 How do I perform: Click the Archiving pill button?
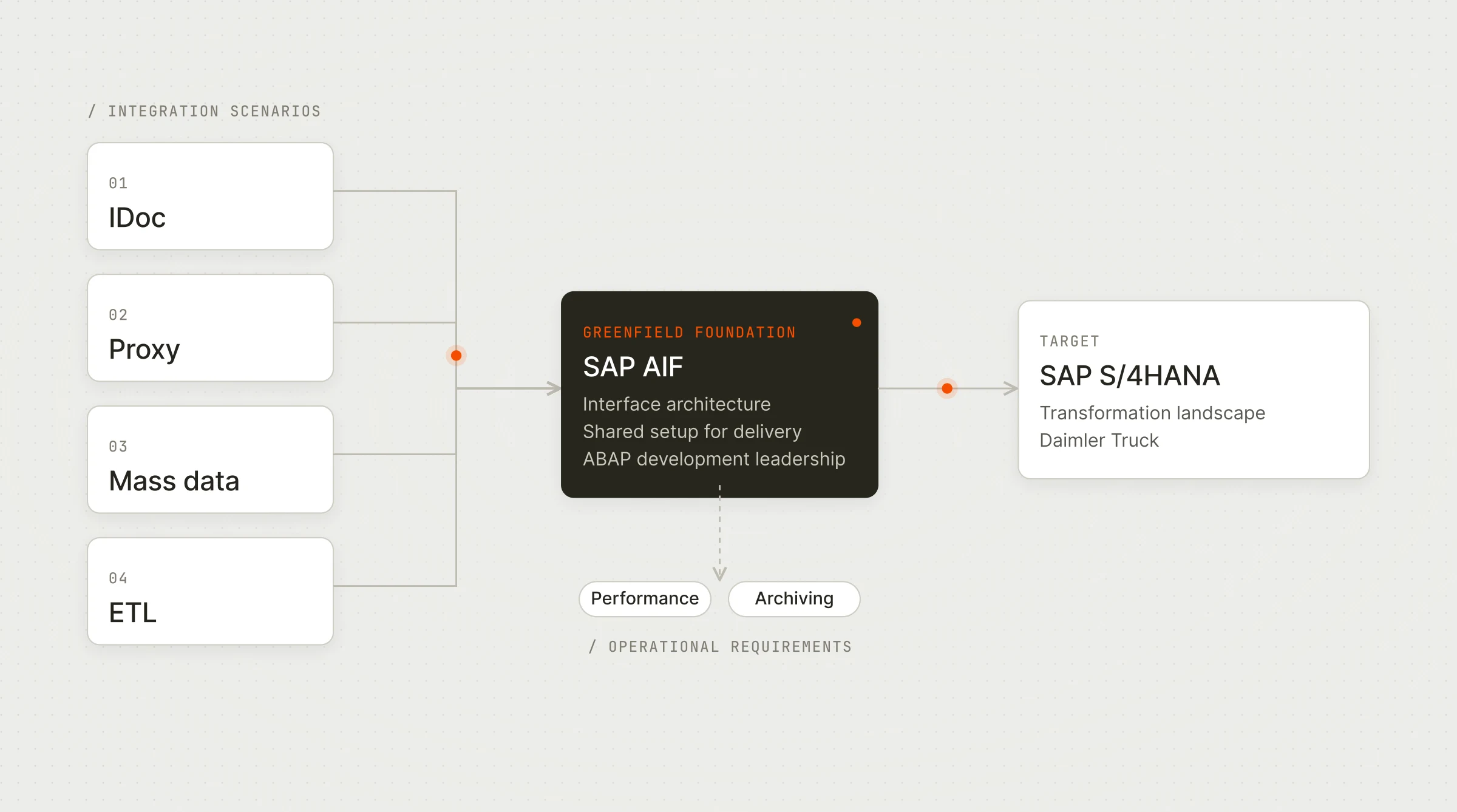point(794,599)
